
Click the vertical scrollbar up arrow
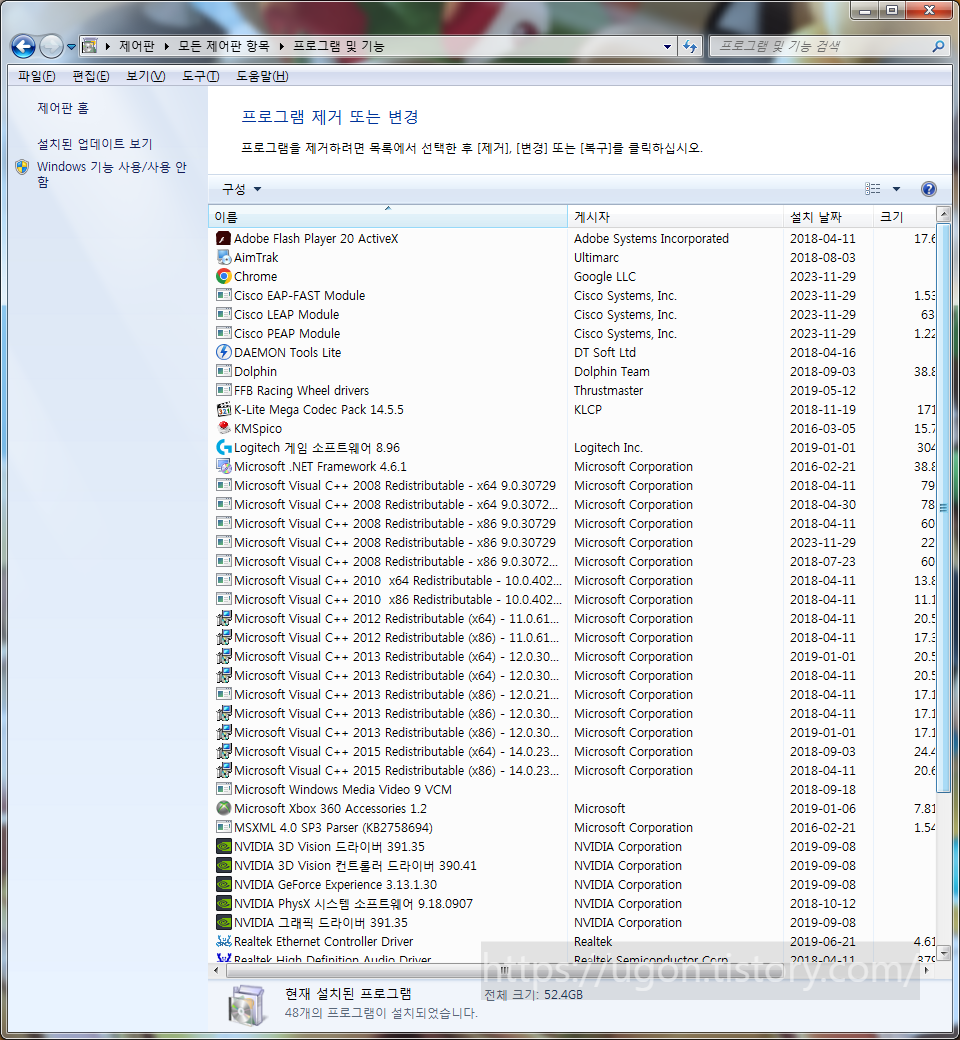click(x=943, y=214)
